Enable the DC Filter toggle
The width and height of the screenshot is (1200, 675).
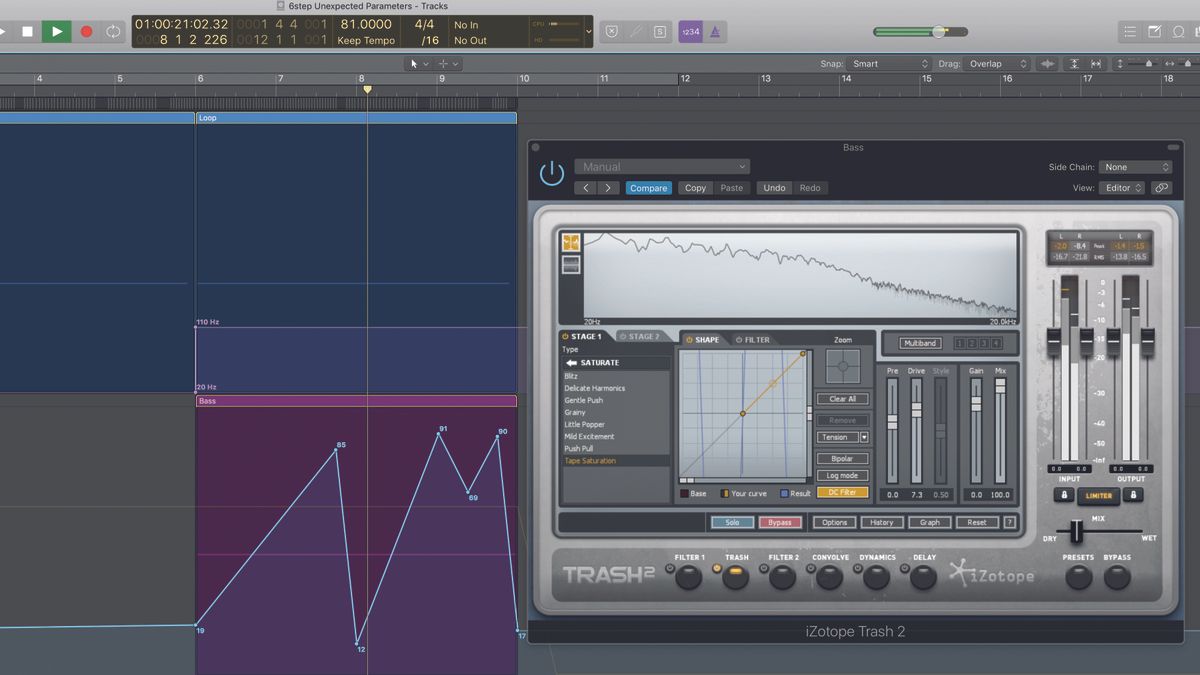point(841,492)
